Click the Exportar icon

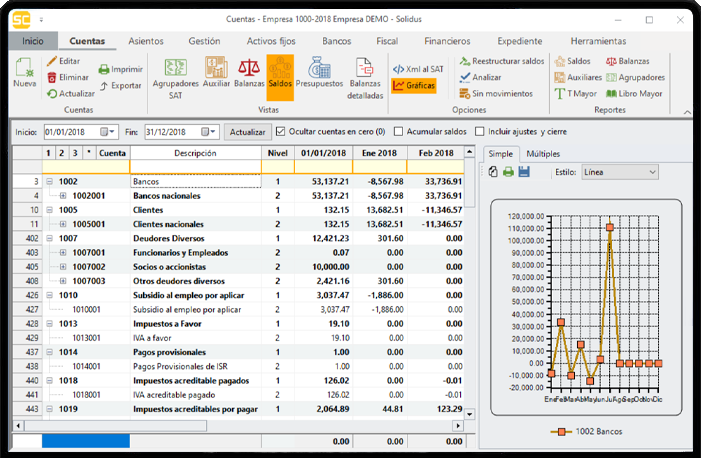coord(104,86)
